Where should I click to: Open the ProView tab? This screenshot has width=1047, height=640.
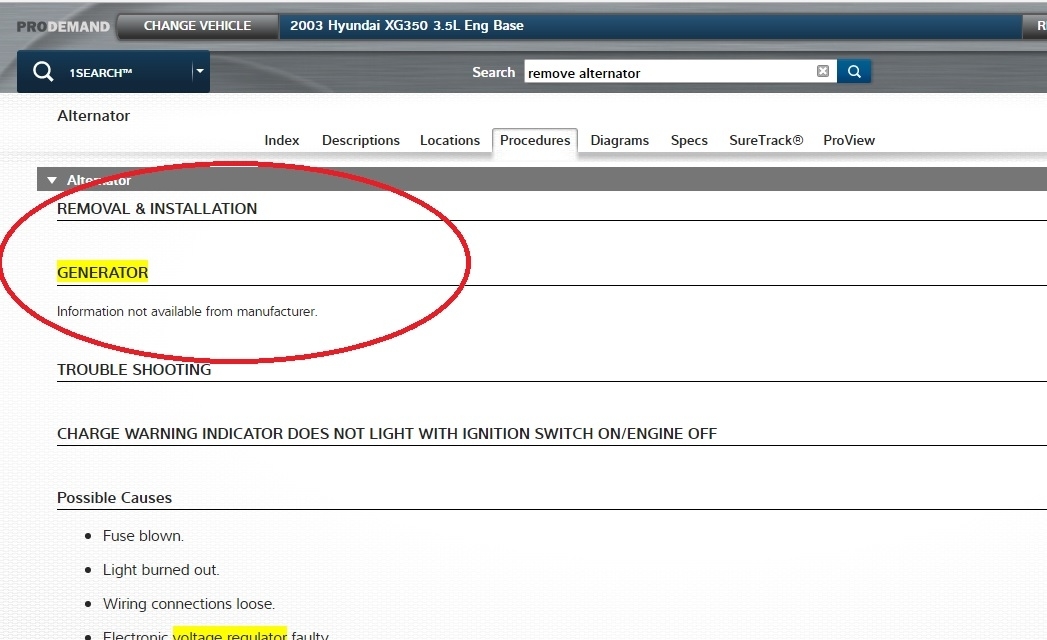[x=849, y=140]
